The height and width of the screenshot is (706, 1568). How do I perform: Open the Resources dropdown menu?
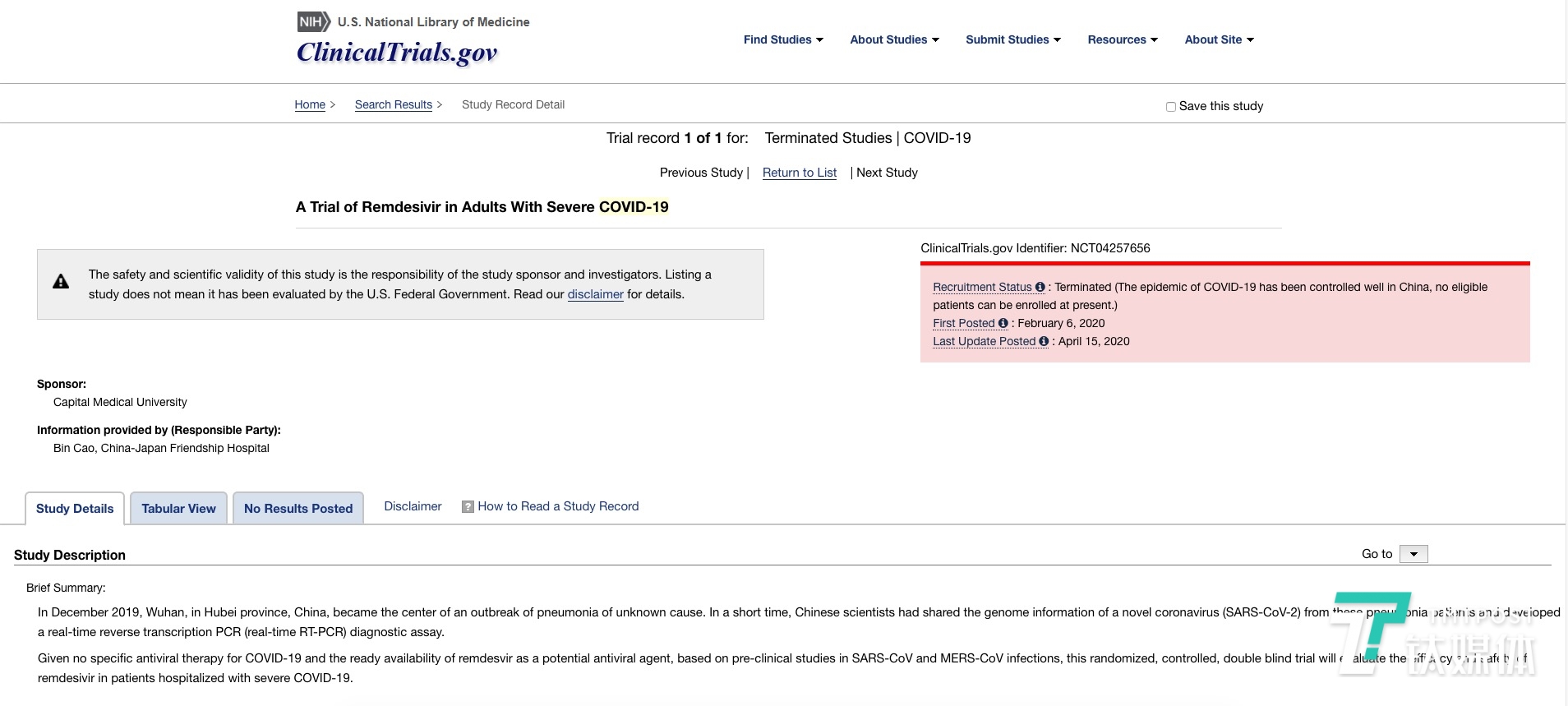1122,39
